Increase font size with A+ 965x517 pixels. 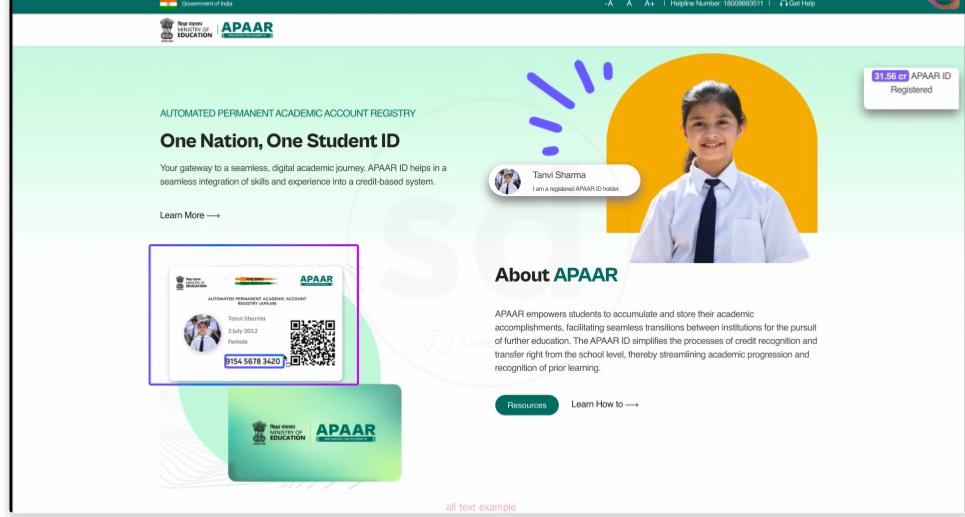pos(649,5)
